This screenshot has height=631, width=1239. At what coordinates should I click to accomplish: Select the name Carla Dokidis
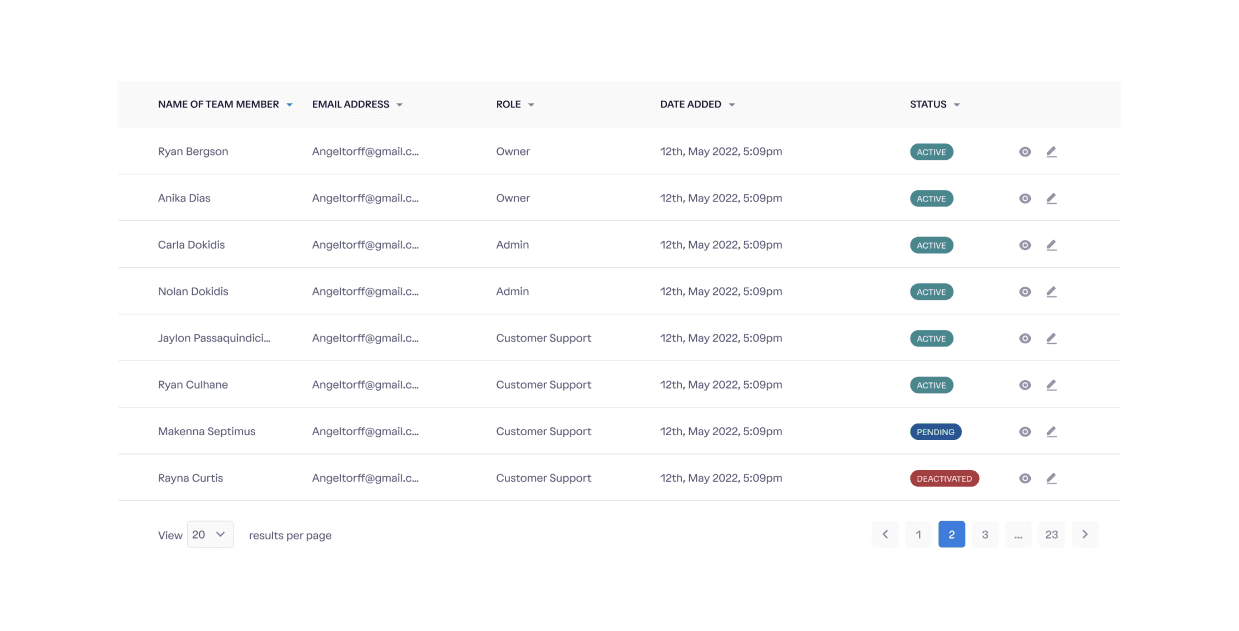point(191,245)
